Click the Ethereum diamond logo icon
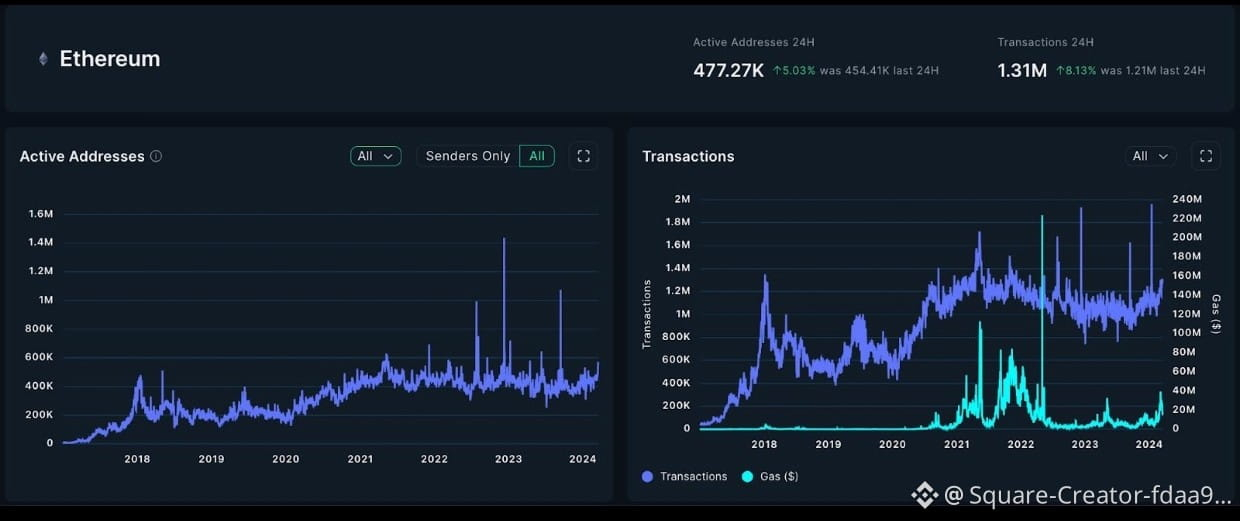The height and width of the screenshot is (521, 1240). [43, 59]
